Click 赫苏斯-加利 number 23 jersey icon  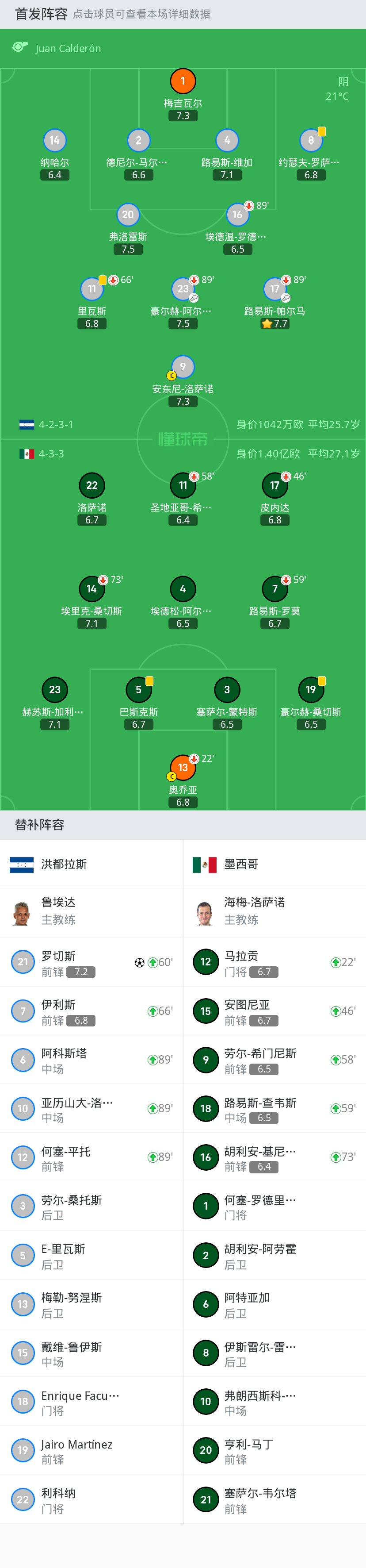pos(55,689)
